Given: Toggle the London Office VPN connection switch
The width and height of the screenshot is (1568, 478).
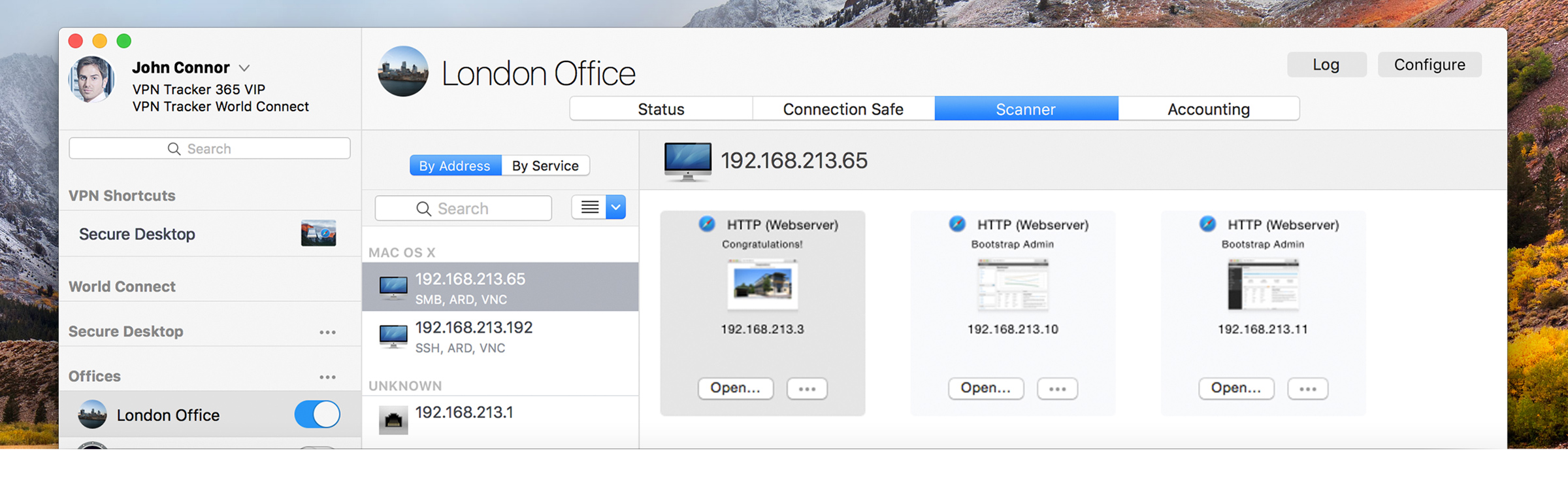Looking at the screenshot, I should coord(318,415).
